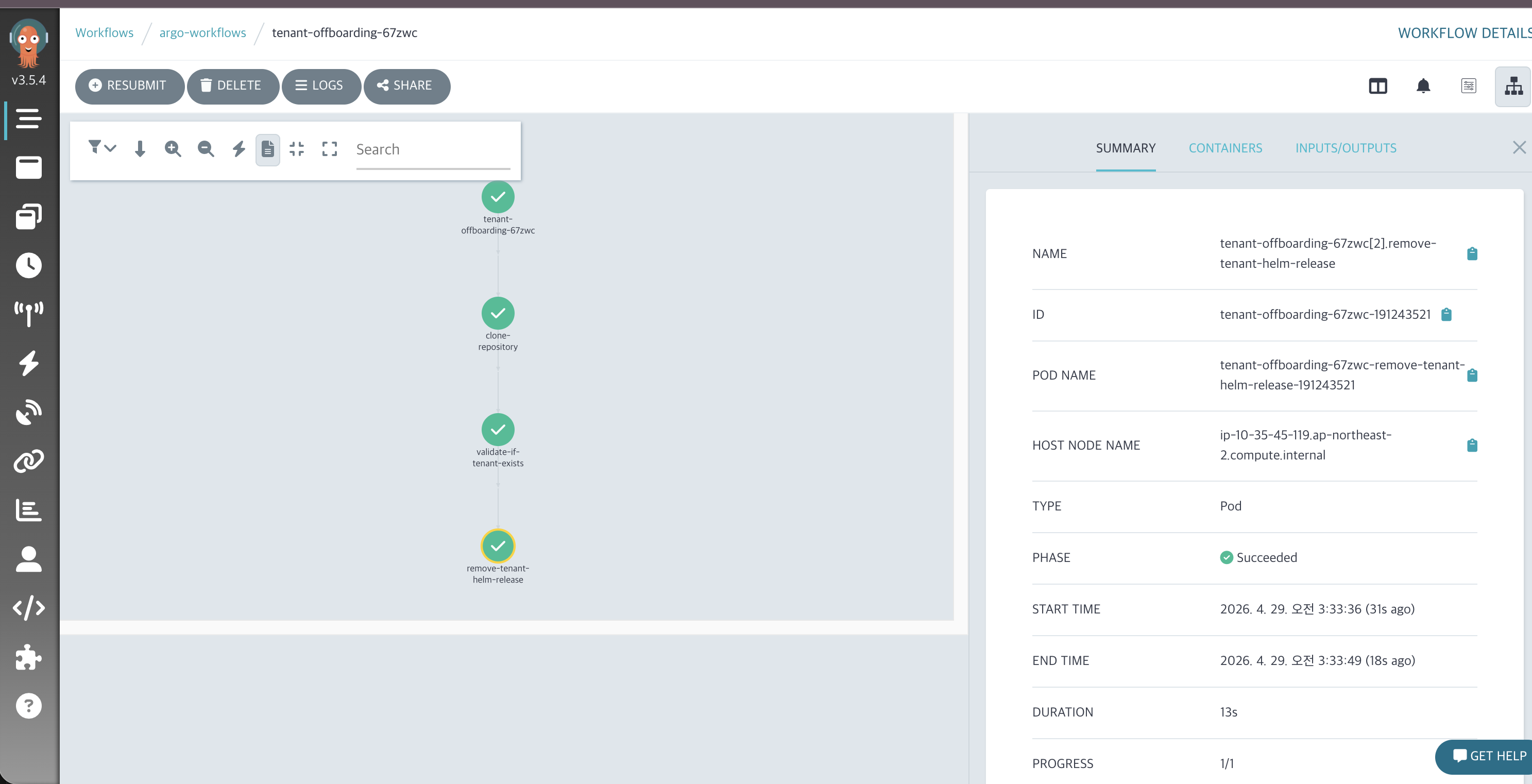Select the clone-repository workflow node

click(498, 314)
